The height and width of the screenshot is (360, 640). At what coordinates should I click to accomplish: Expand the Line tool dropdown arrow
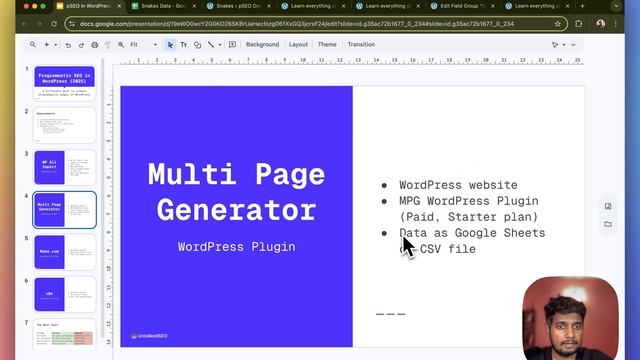220,44
